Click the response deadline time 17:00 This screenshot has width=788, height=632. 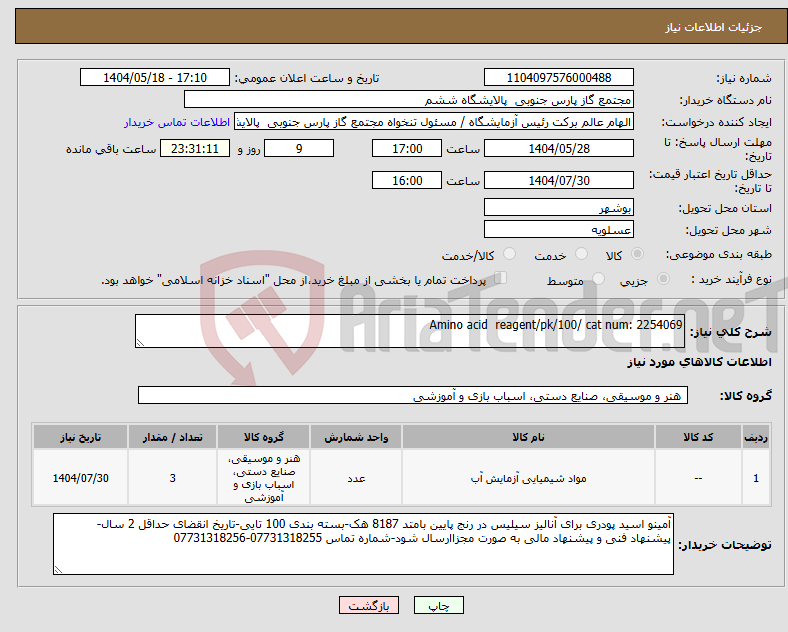click(407, 149)
